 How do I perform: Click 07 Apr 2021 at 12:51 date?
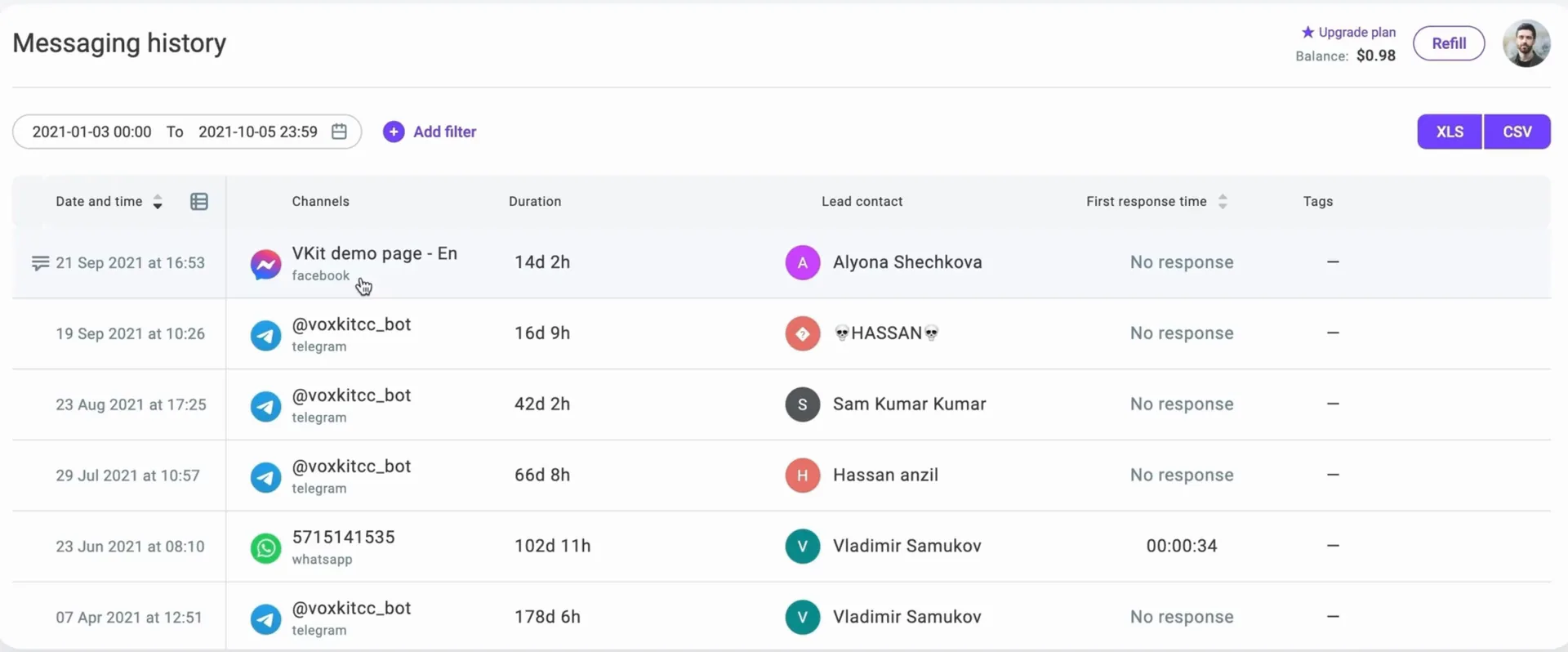(128, 618)
